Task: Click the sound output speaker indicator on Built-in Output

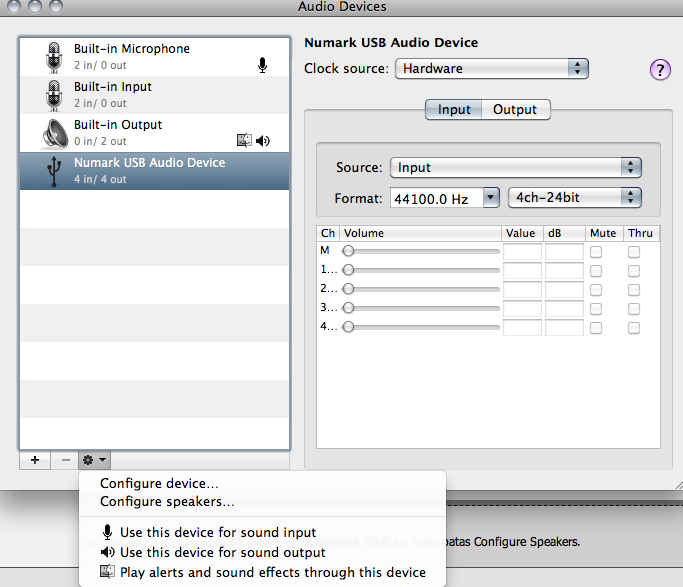Action: click(x=263, y=141)
